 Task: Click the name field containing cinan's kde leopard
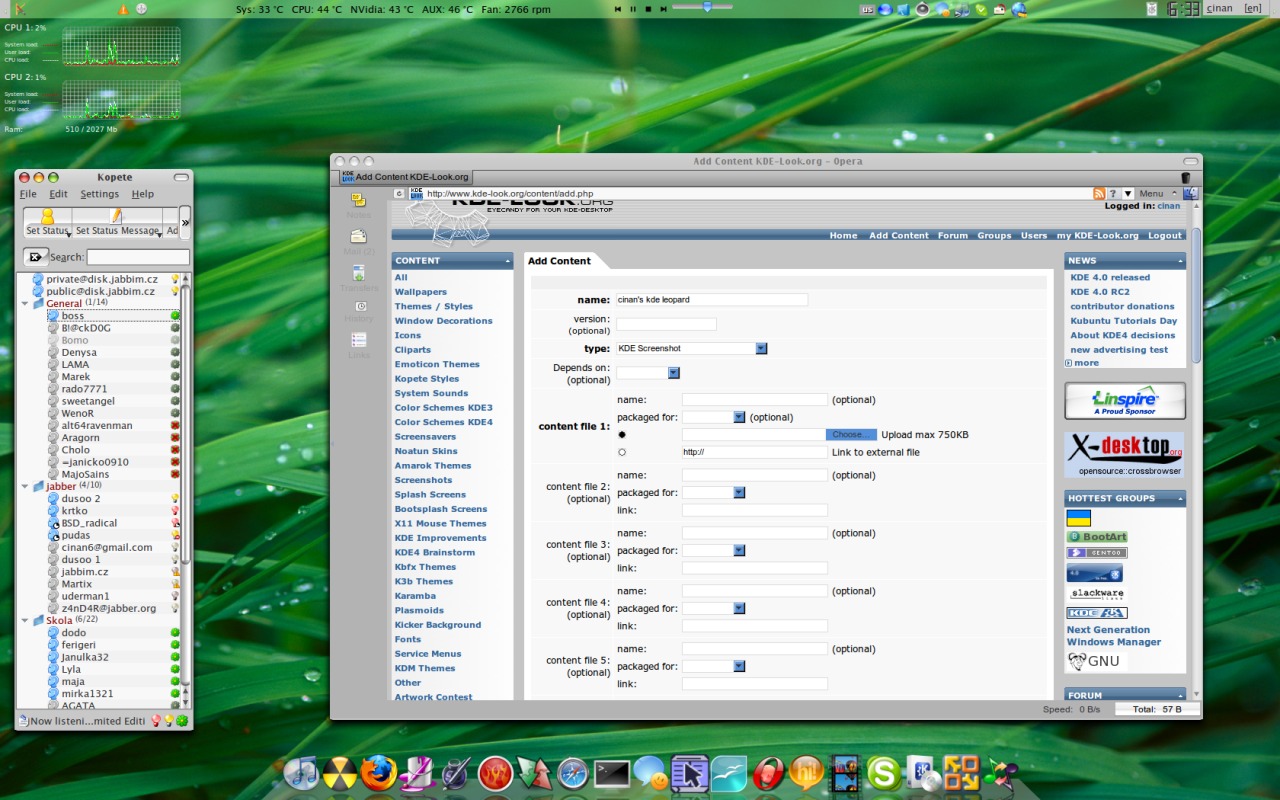click(712, 299)
